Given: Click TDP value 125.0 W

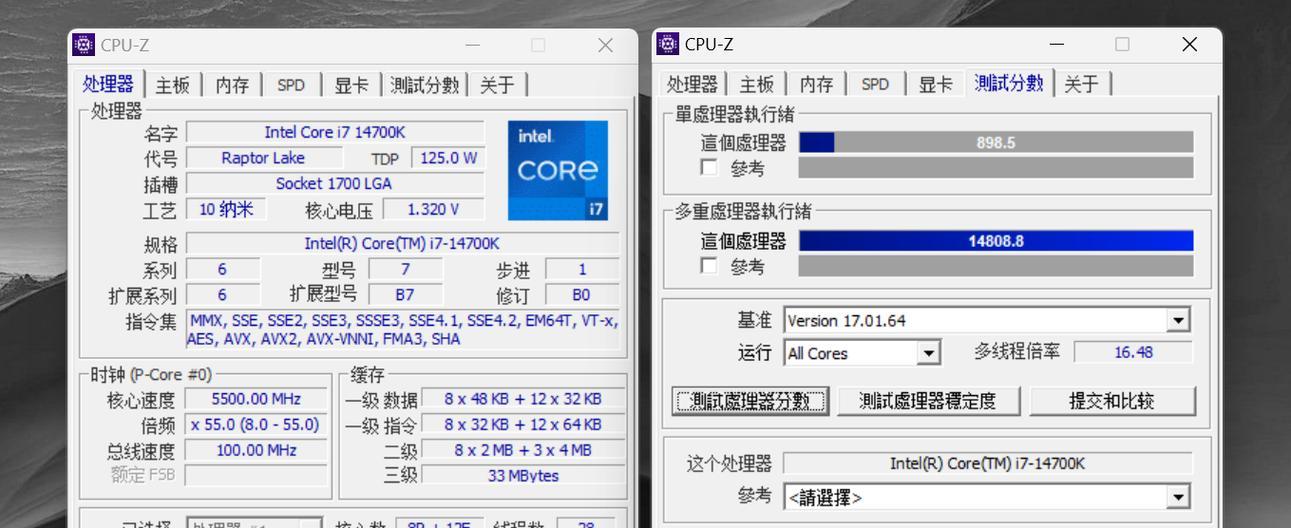Looking at the screenshot, I should (x=447, y=158).
